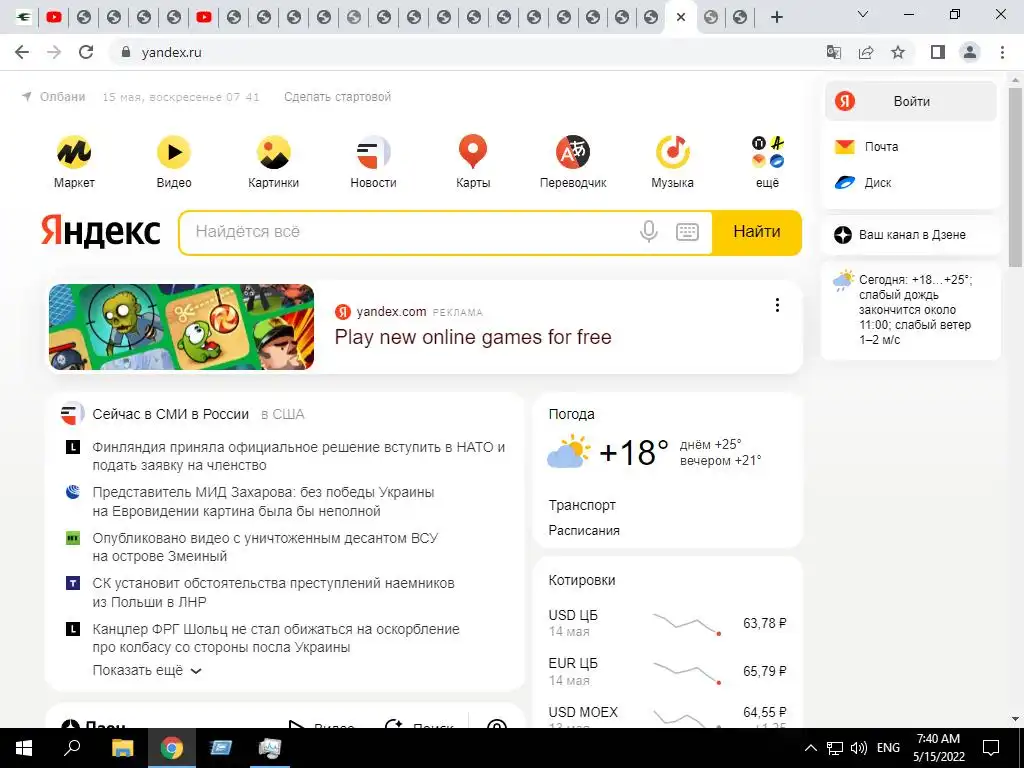Open the Музыка service icon
The height and width of the screenshot is (768, 1024).
[x=673, y=152]
